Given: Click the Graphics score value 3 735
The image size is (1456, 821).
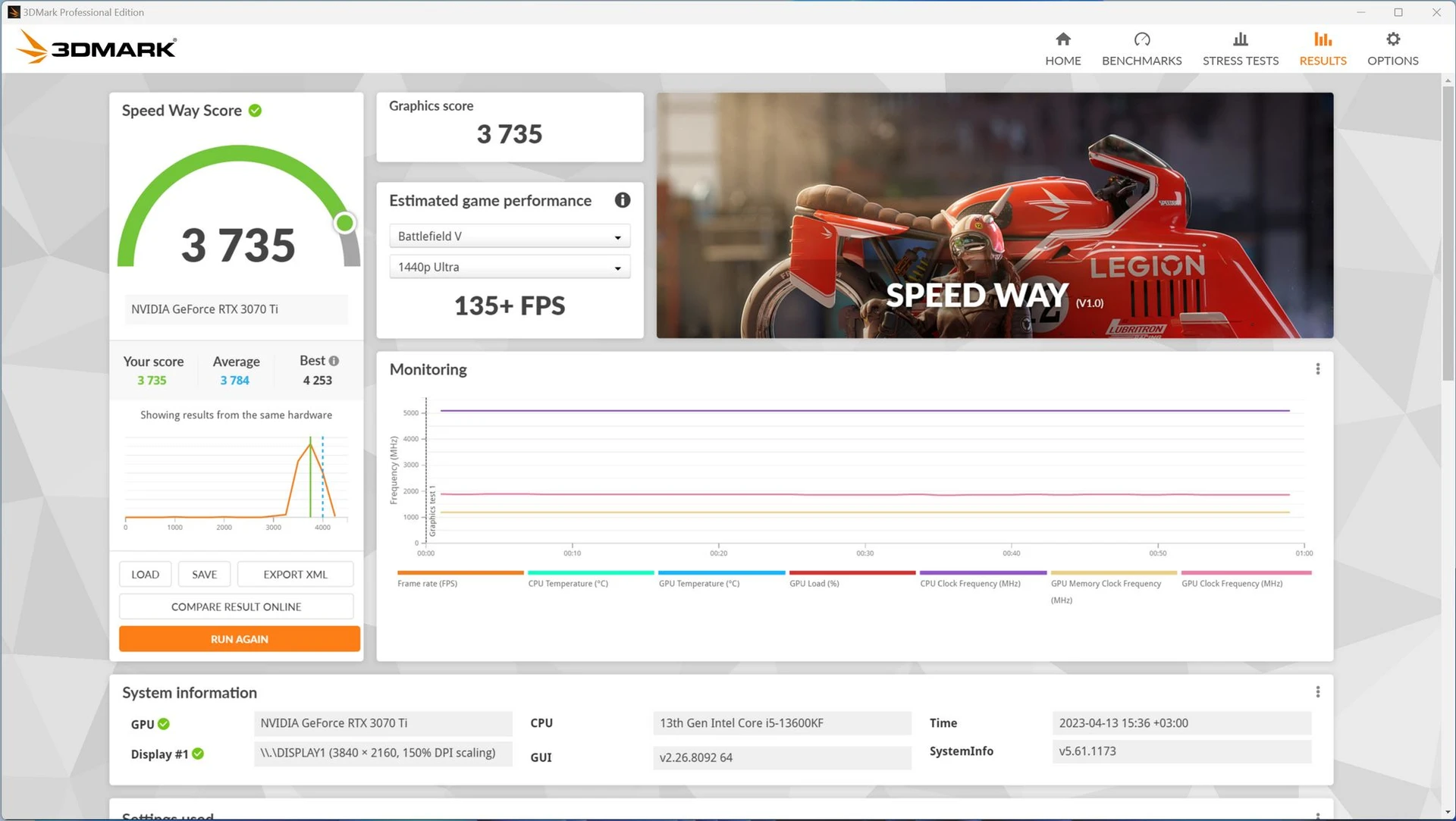Looking at the screenshot, I should (x=510, y=134).
